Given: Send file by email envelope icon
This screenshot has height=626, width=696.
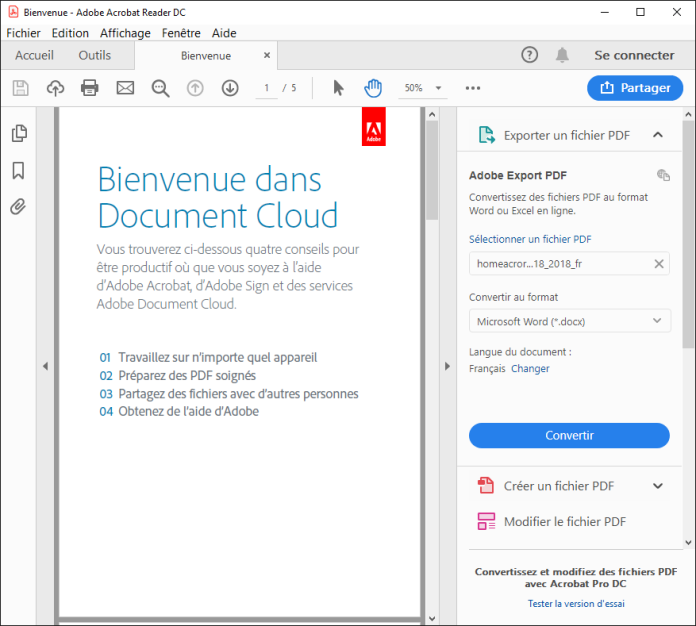Looking at the screenshot, I should coord(125,88).
